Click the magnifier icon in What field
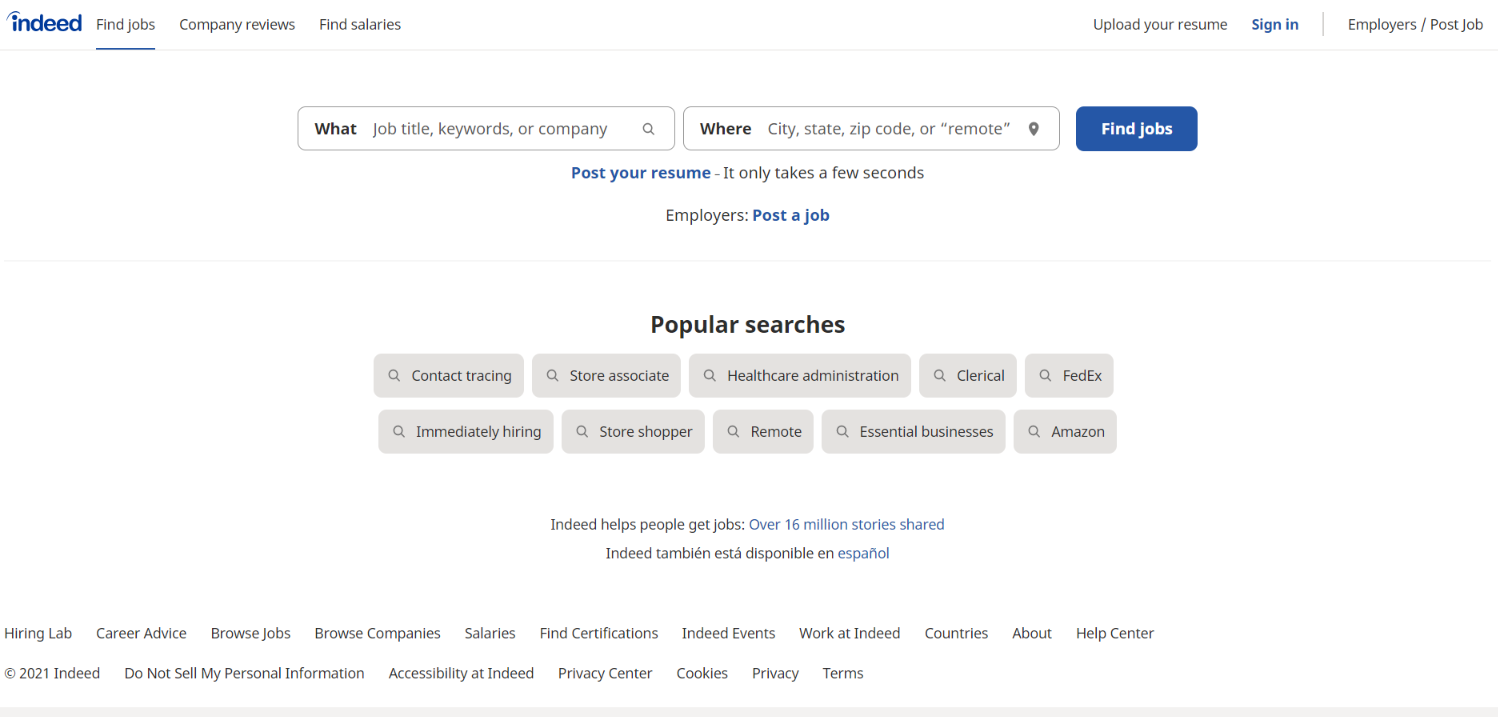The width and height of the screenshot is (1498, 717). pyautogui.click(x=648, y=129)
